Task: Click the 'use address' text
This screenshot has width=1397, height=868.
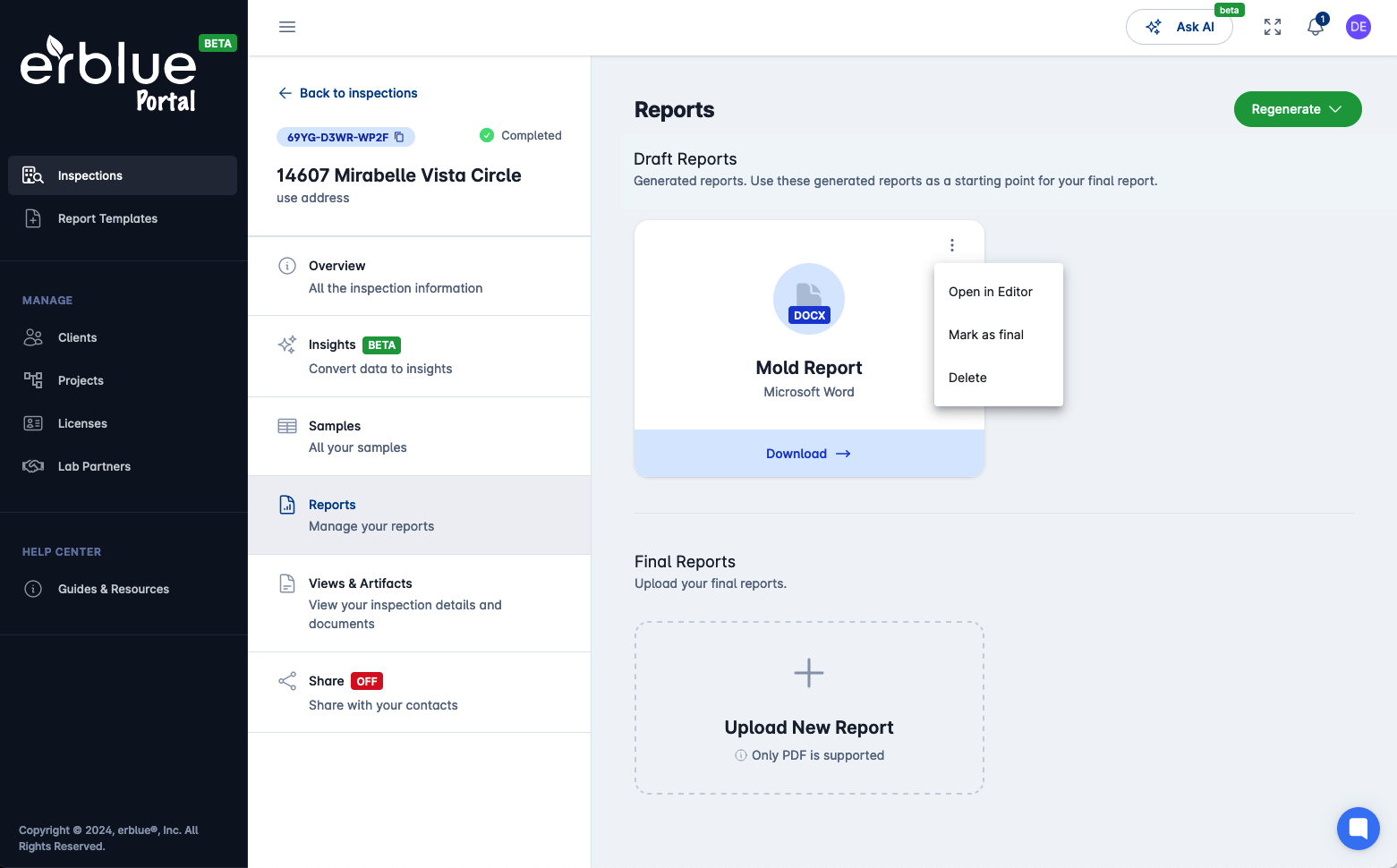Action: tap(313, 198)
